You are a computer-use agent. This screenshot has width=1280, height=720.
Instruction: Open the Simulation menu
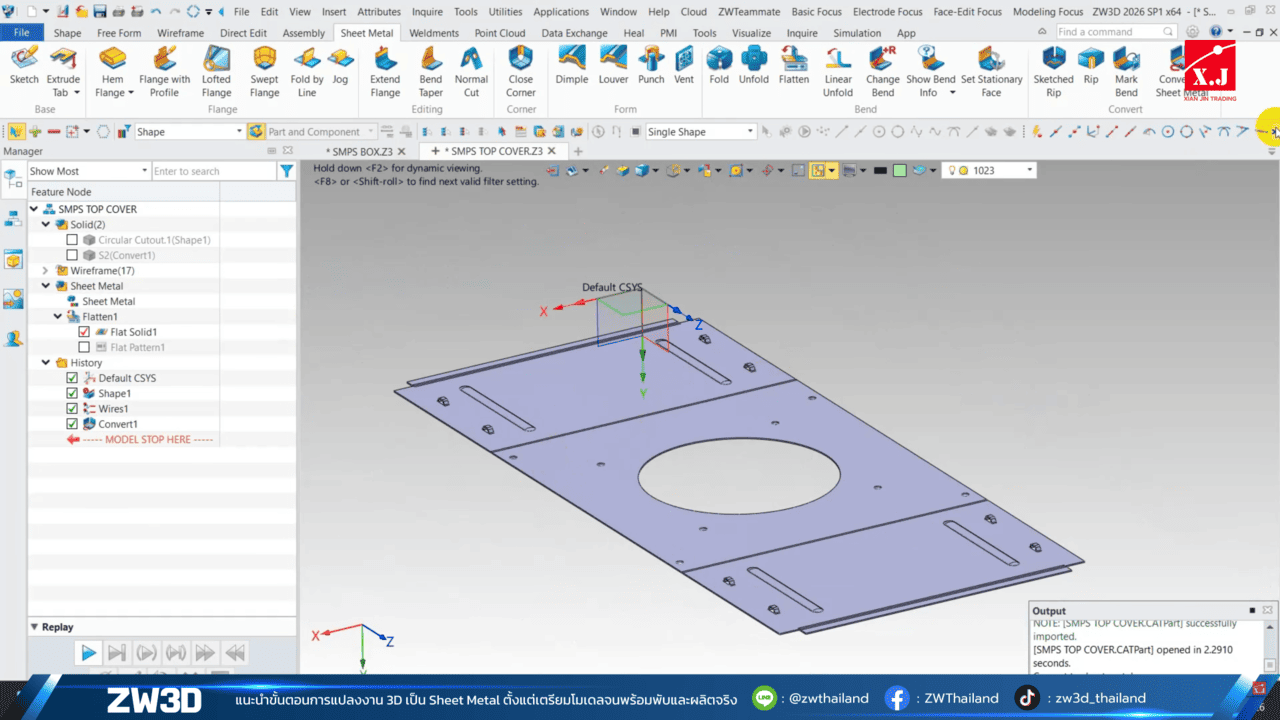click(x=857, y=32)
